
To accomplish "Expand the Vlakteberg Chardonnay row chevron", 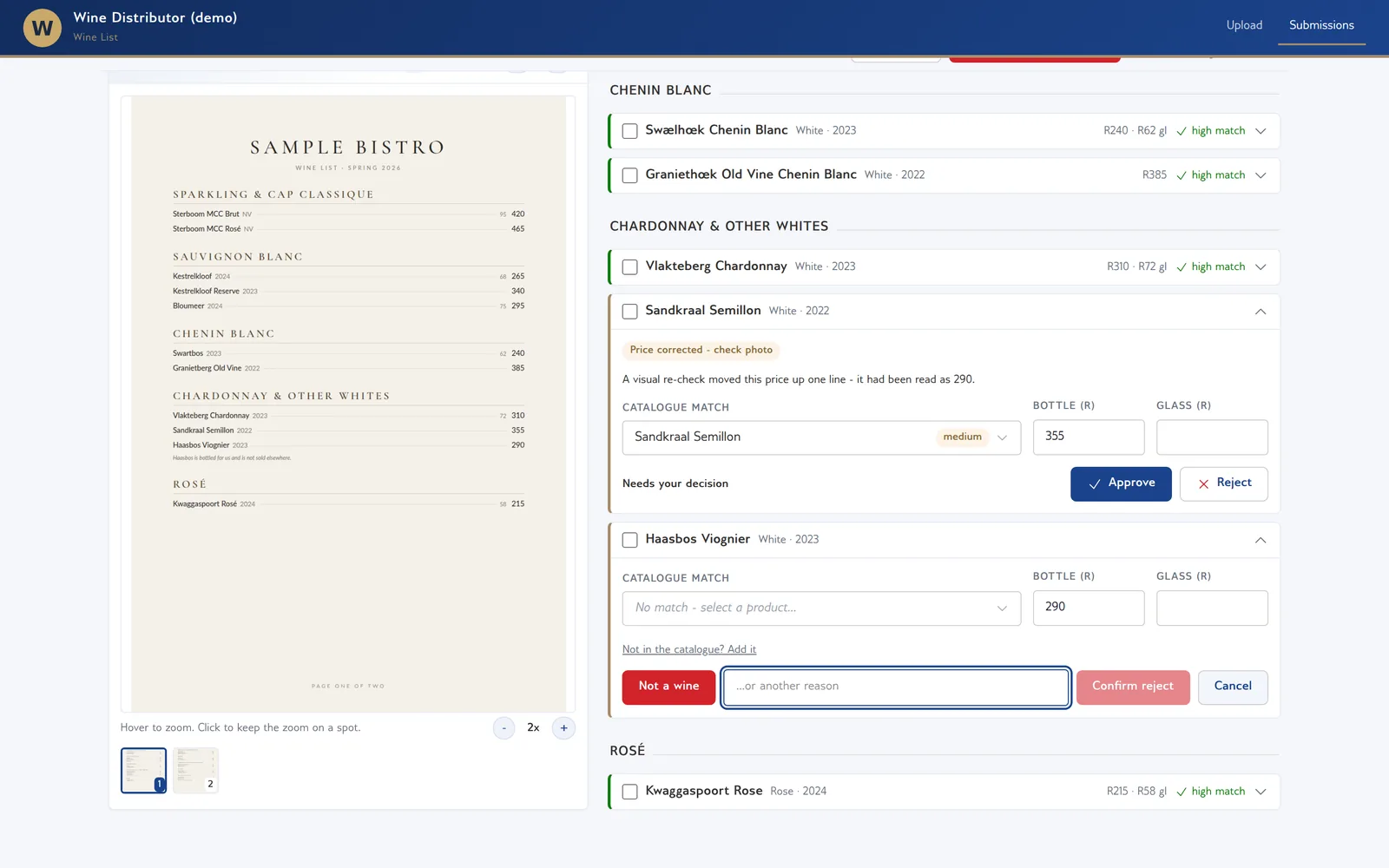I will (1261, 267).
